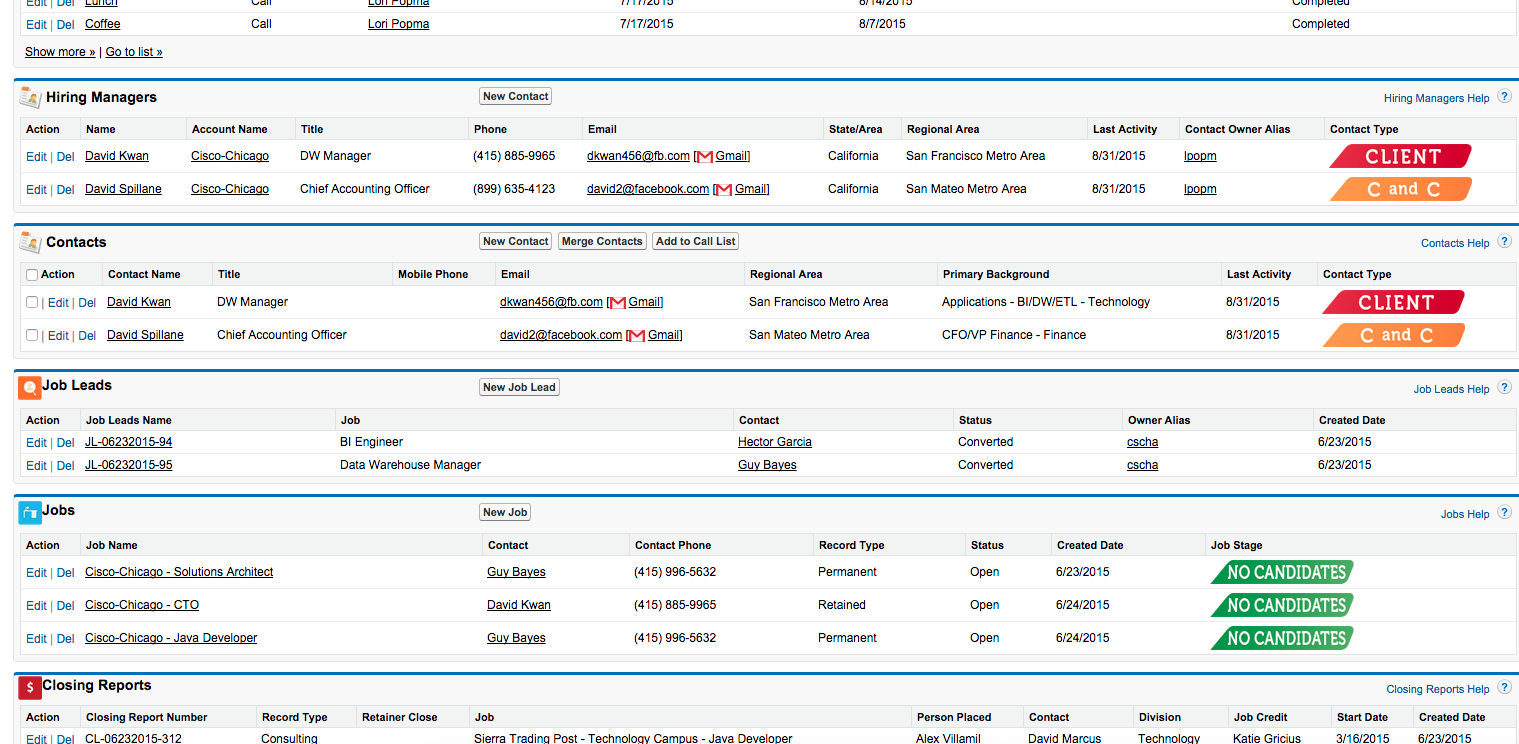Click NO CANDIDATES badge for Cisco-Chicago - CTO job
The width and height of the screenshot is (1519, 744).
coord(1282,605)
